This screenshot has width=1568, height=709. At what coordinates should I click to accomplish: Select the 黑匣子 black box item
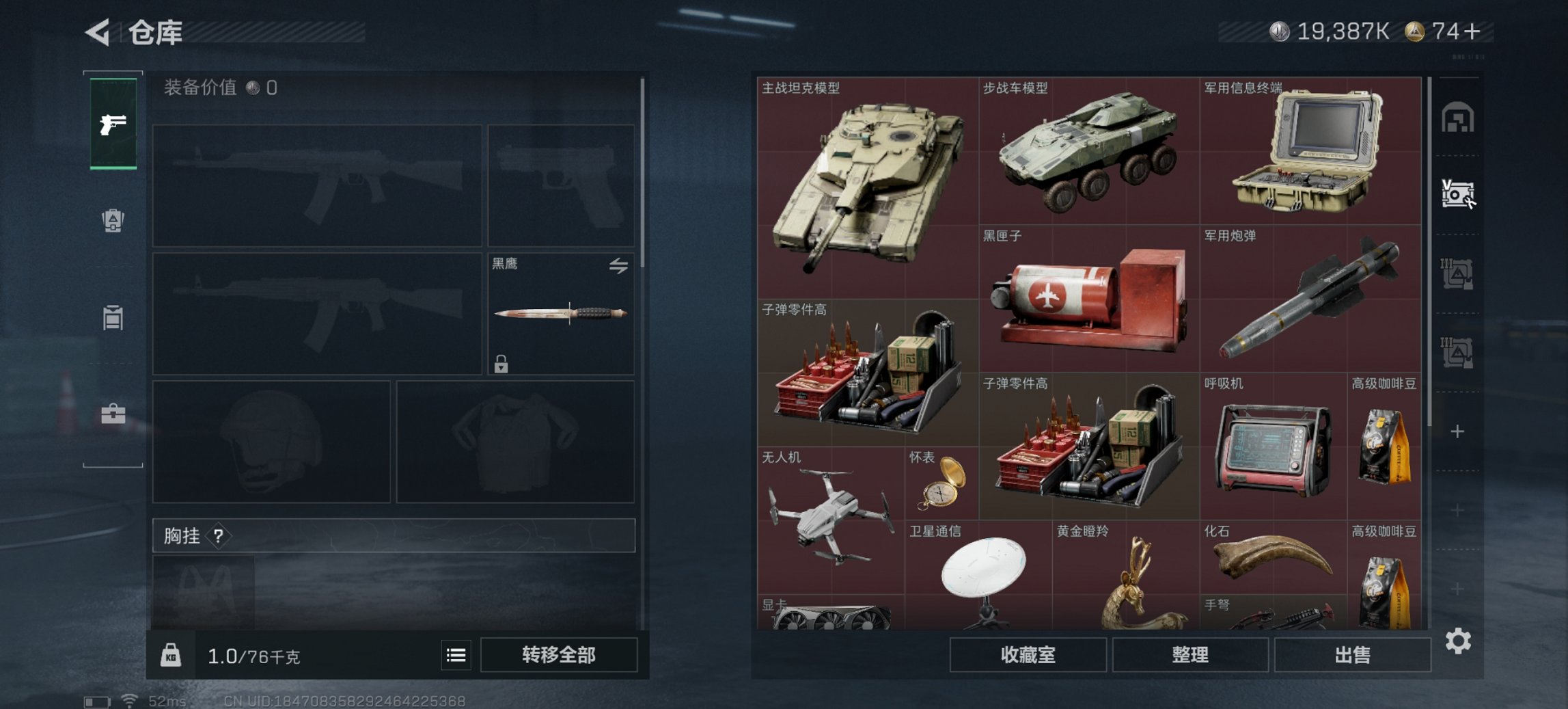(1089, 299)
